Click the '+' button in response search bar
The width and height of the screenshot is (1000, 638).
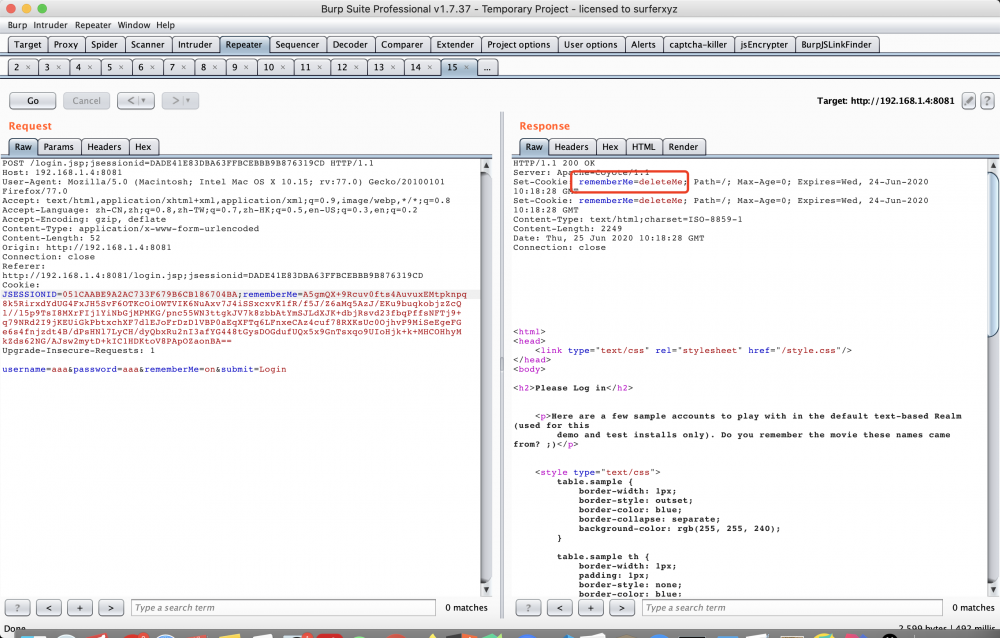(x=591, y=607)
